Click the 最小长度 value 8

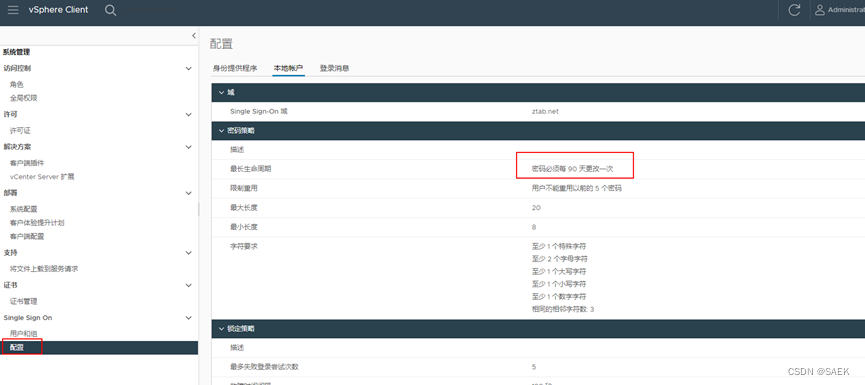click(534, 227)
